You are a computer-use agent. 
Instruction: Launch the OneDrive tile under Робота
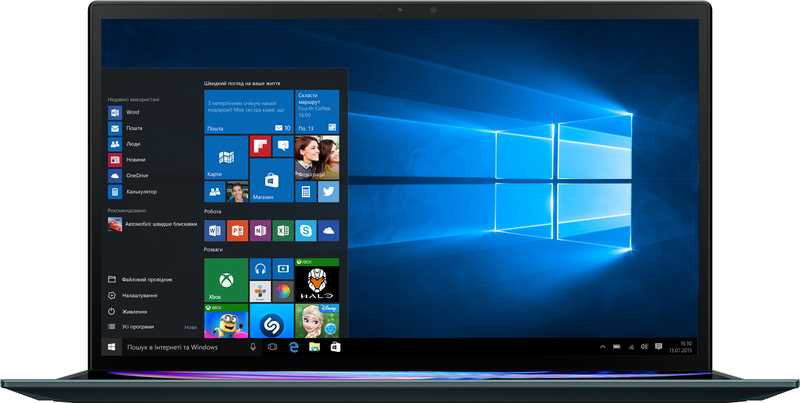coord(329,231)
